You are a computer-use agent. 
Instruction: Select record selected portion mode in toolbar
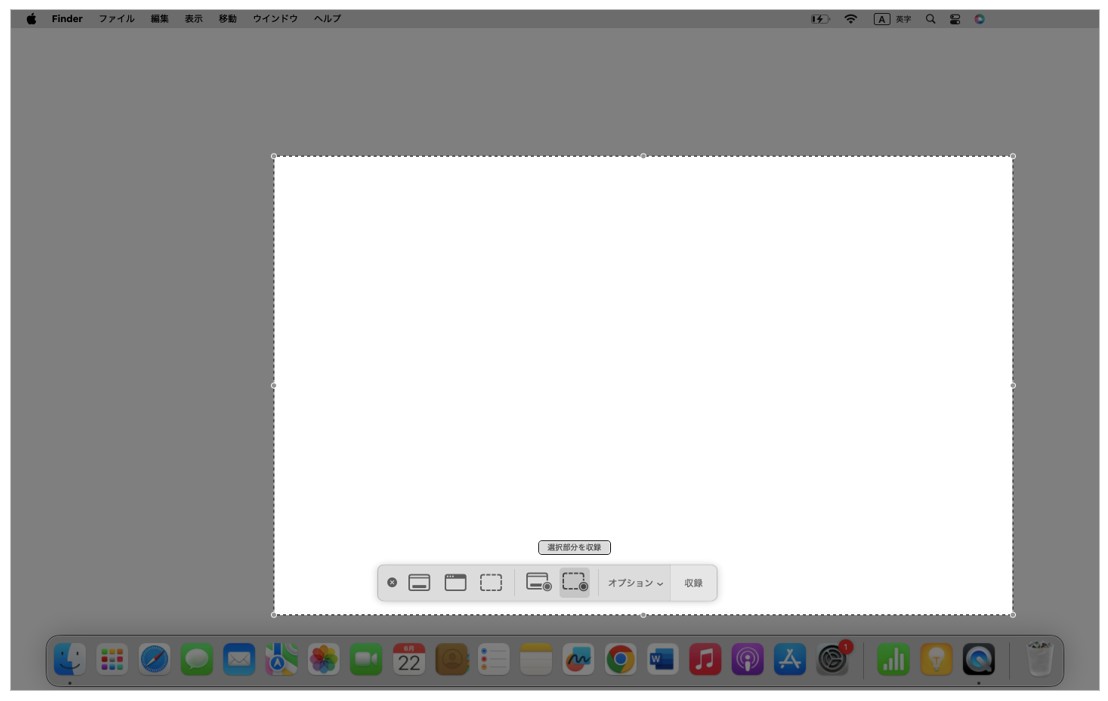coord(574,582)
